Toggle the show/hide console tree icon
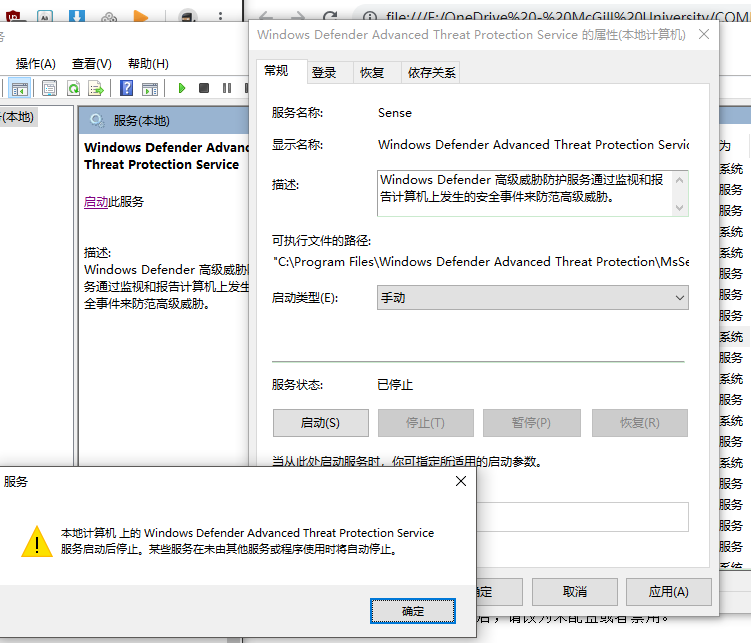 (x=20, y=89)
